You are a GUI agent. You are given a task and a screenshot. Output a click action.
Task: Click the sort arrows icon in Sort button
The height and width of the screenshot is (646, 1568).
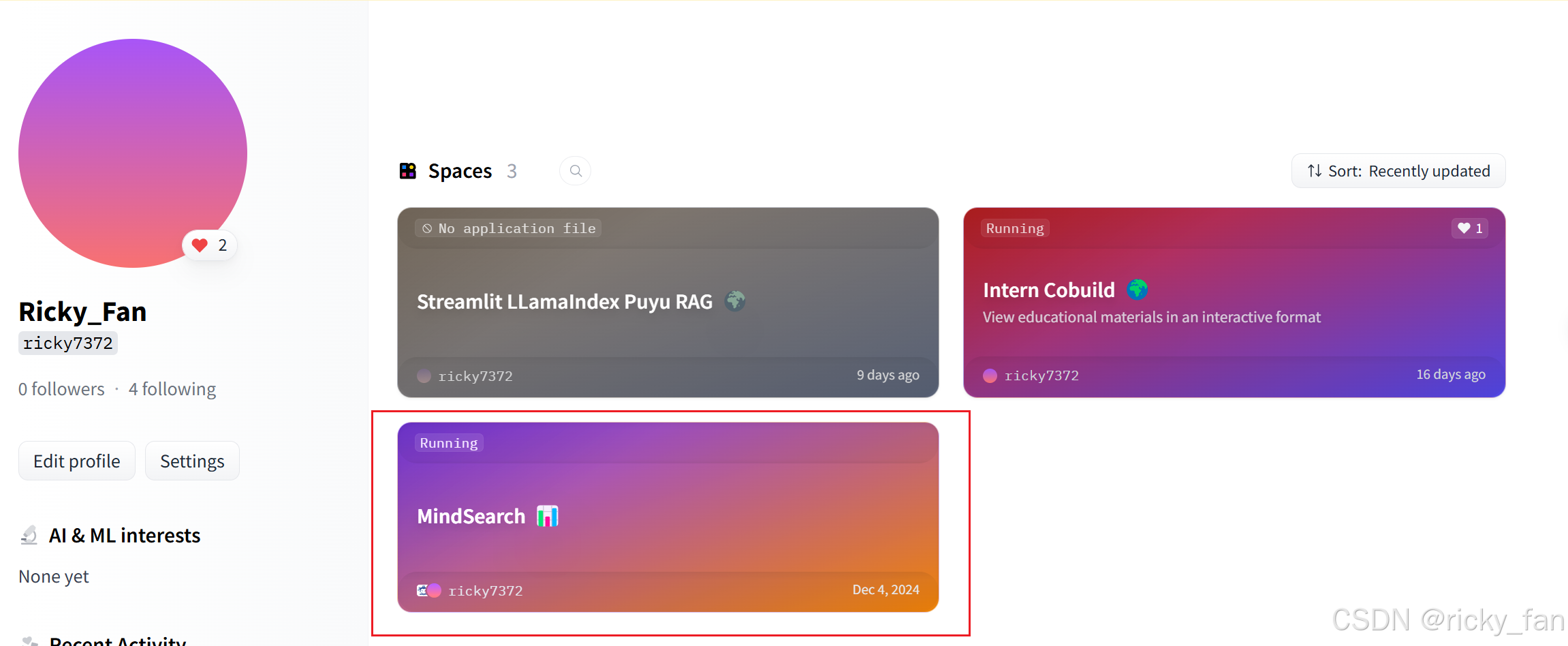point(1315,171)
